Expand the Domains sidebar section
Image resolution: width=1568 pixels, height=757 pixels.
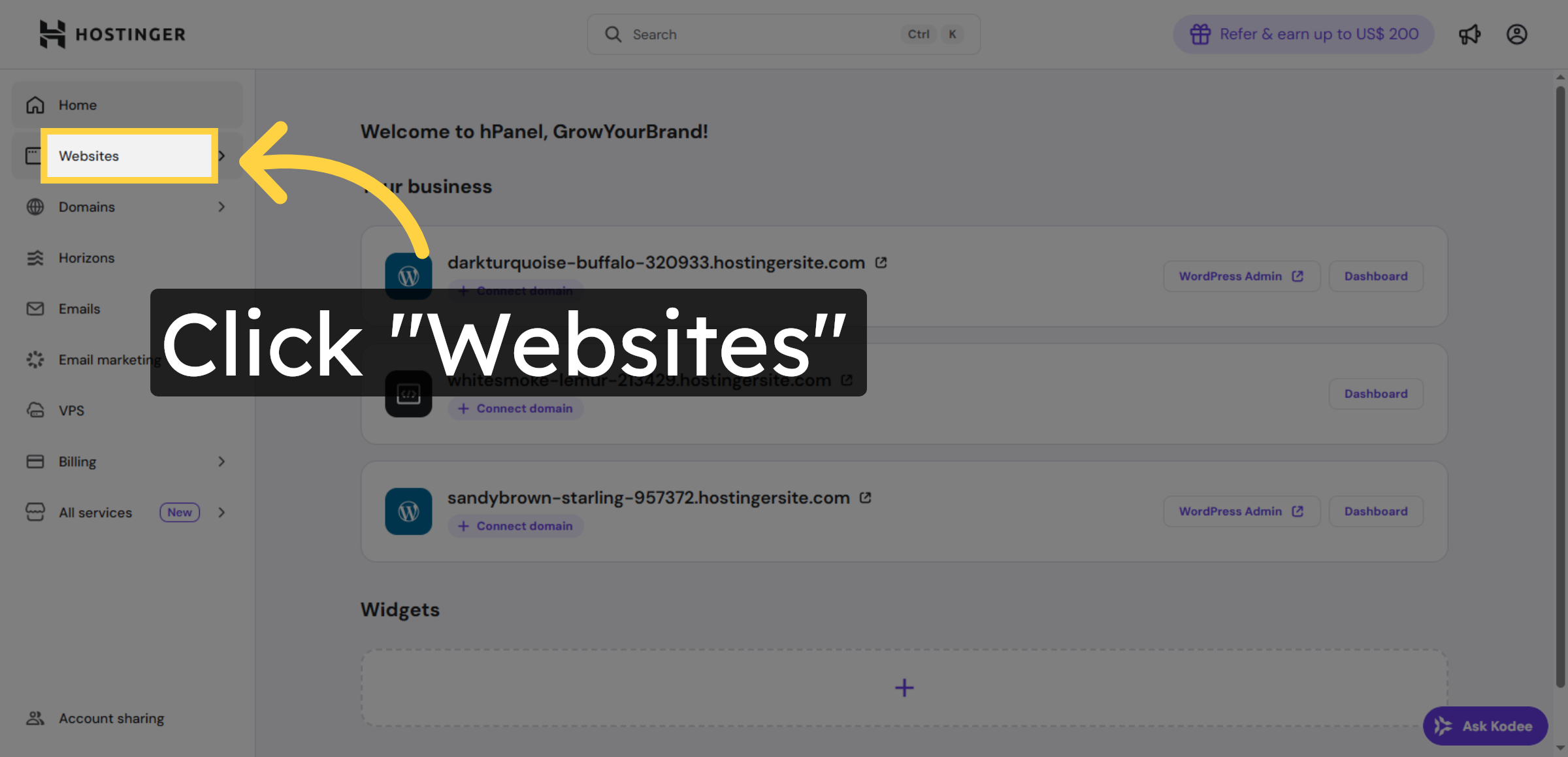[221, 206]
